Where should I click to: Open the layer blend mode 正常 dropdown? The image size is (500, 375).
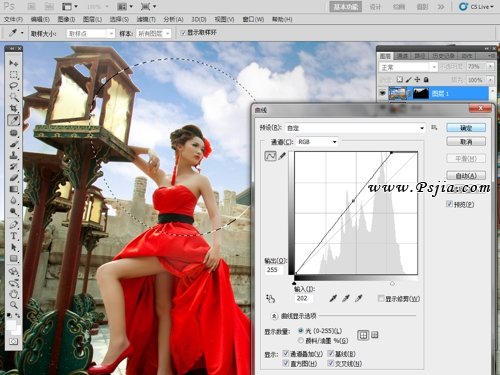408,67
